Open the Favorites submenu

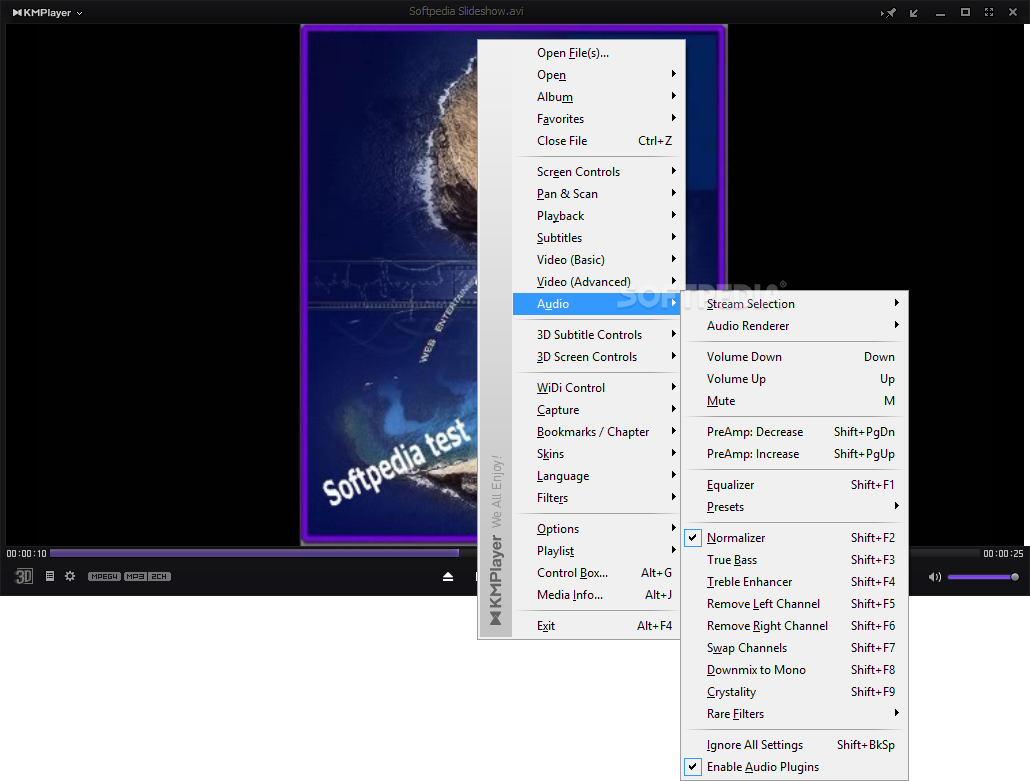pyautogui.click(x=596, y=119)
